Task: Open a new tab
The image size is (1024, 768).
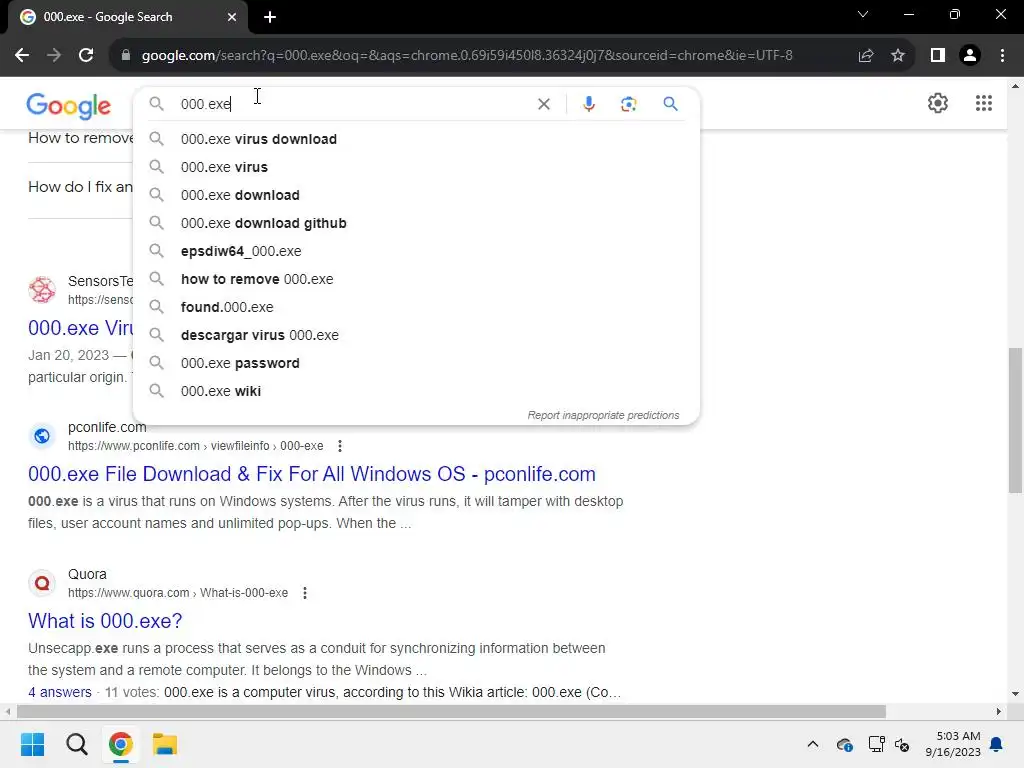Action: pos(270,17)
